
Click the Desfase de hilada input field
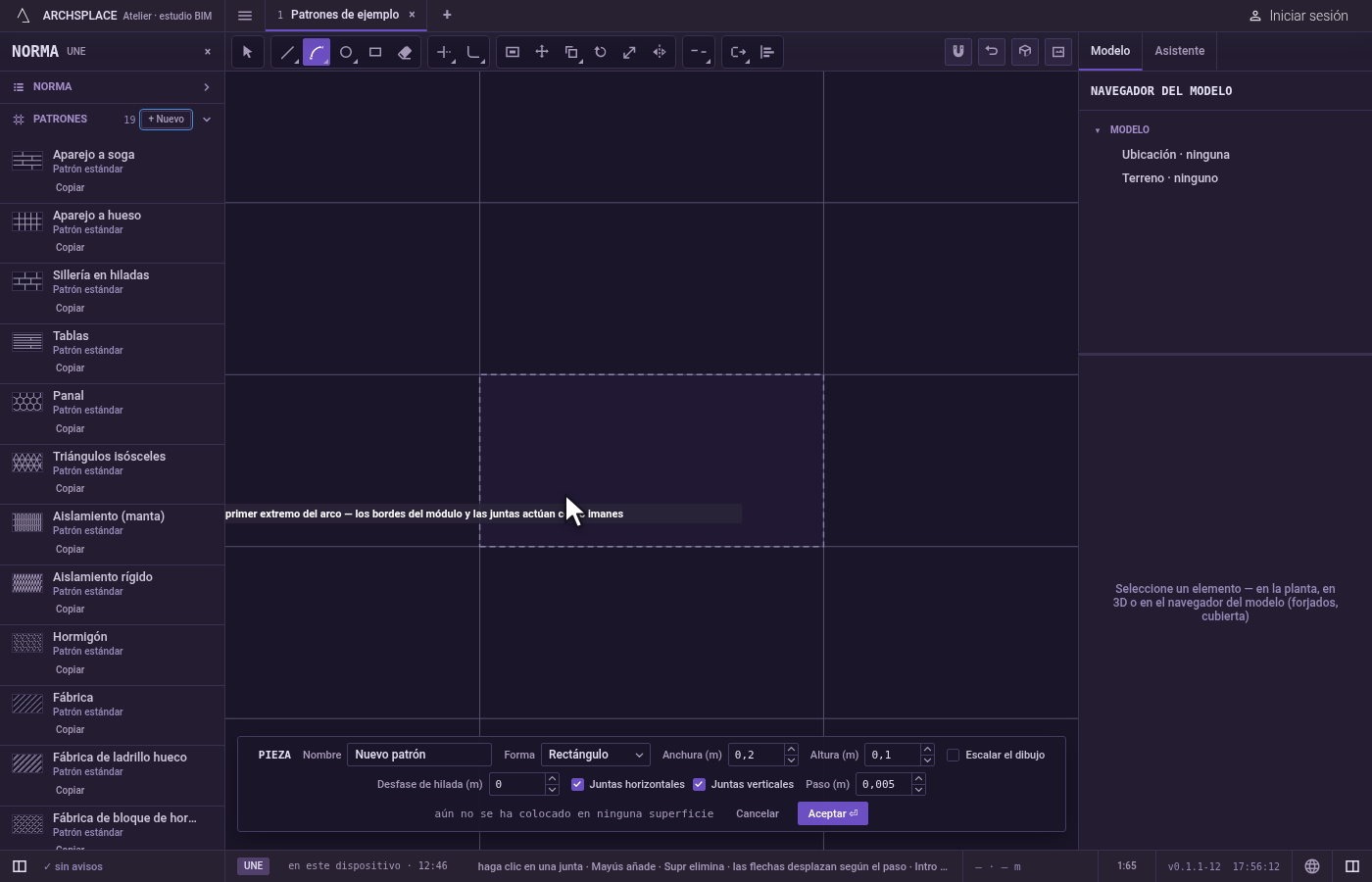pos(516,784)
